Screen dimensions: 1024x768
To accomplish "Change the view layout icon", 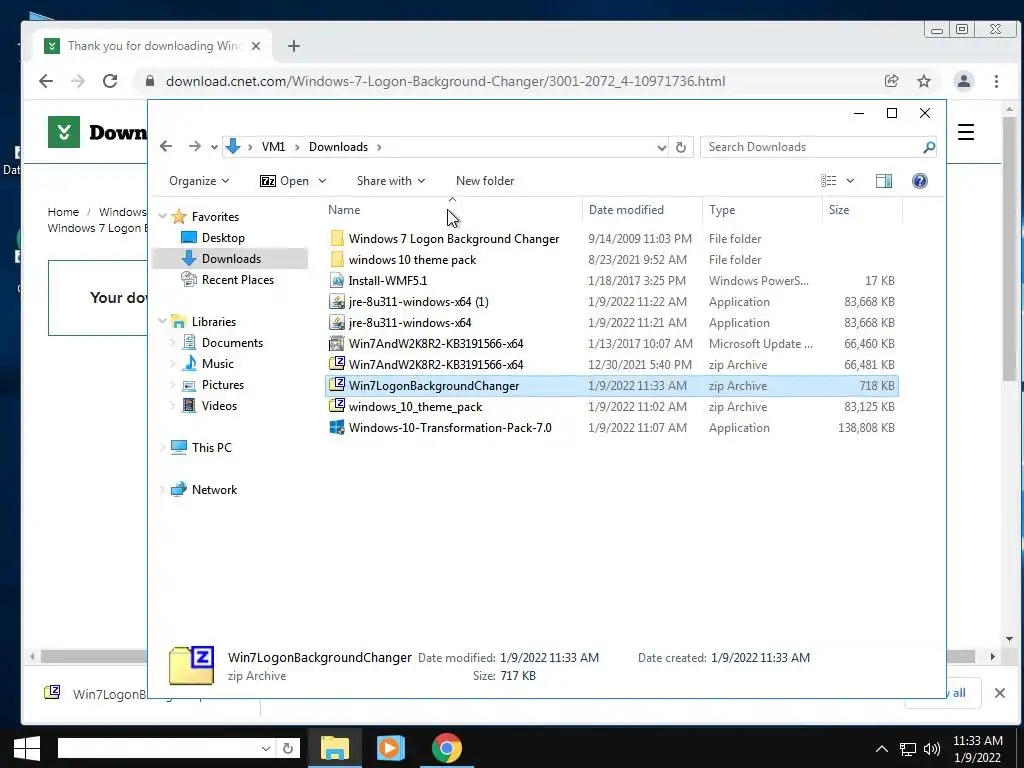I will click(829, 181).
